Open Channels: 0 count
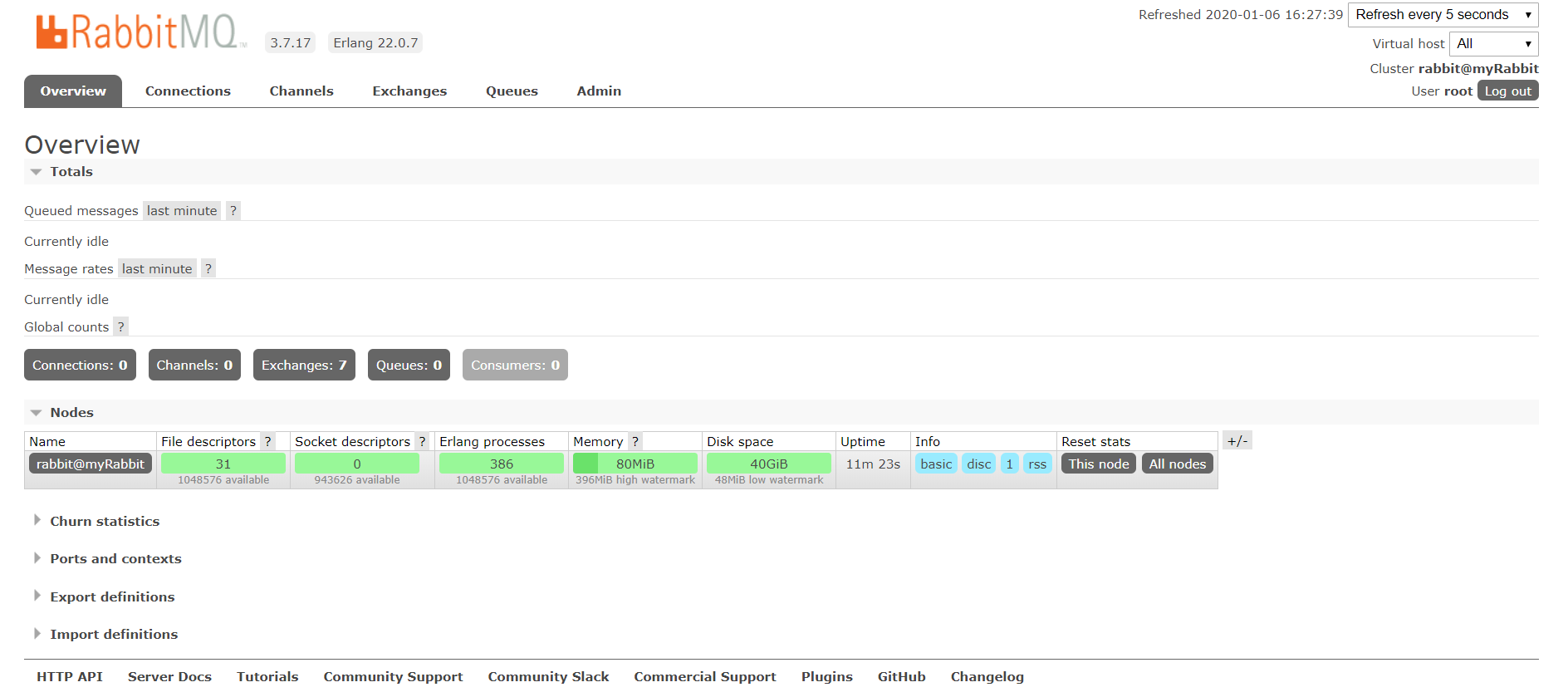Image resolution: width=1568 pixels, height=697 pixels. [x=194, y=366]
